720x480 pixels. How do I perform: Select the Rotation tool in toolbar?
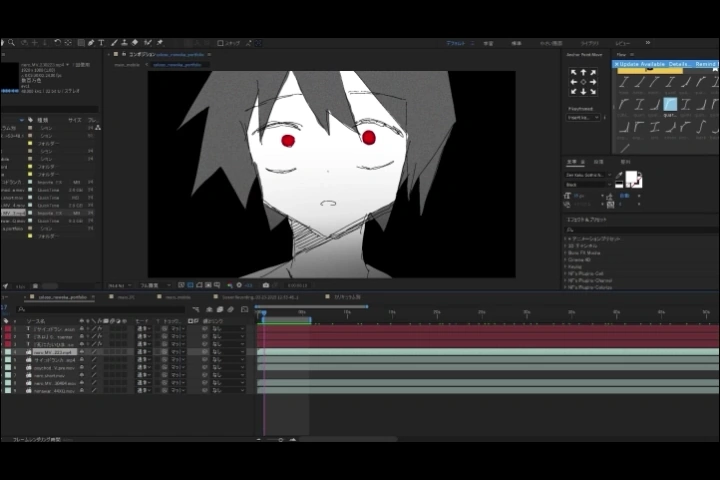click(57, 43)
